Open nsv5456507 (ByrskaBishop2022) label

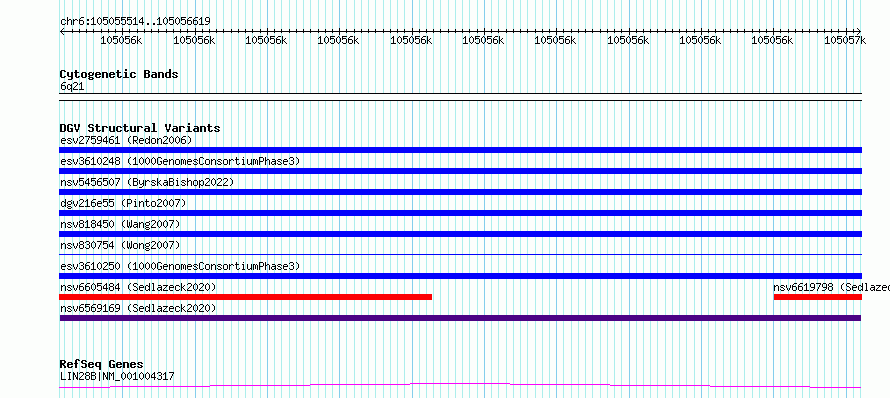click(x=146, y=182)
